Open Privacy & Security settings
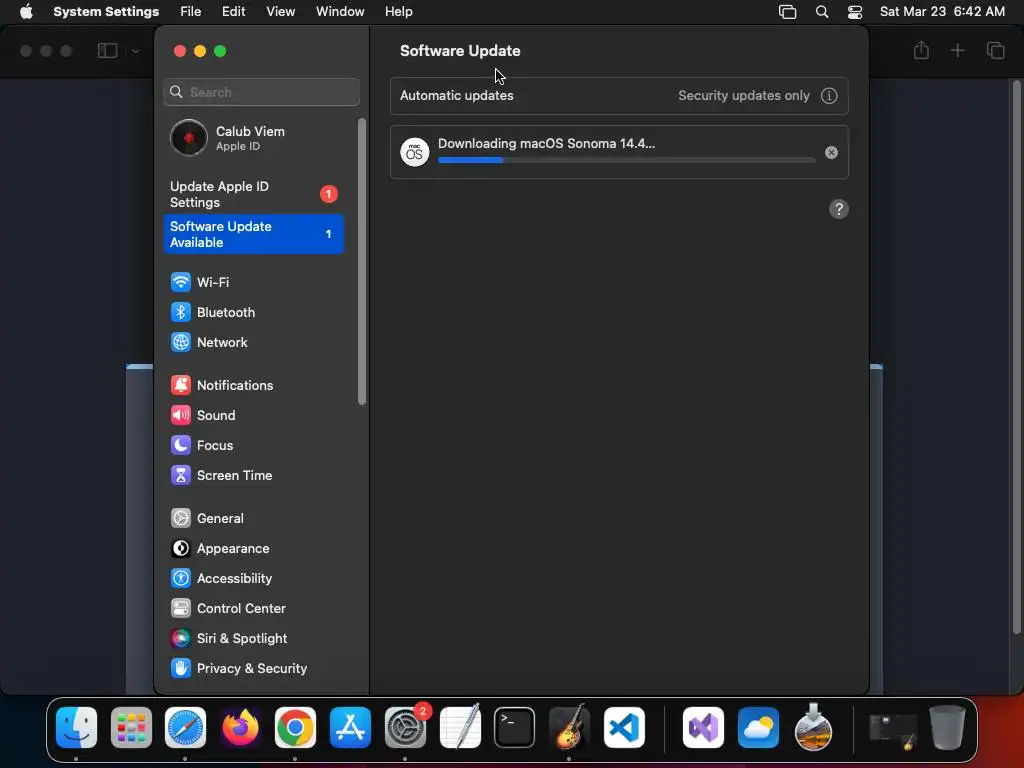The height and width of the screenshot is (768, 1024). 253,669
